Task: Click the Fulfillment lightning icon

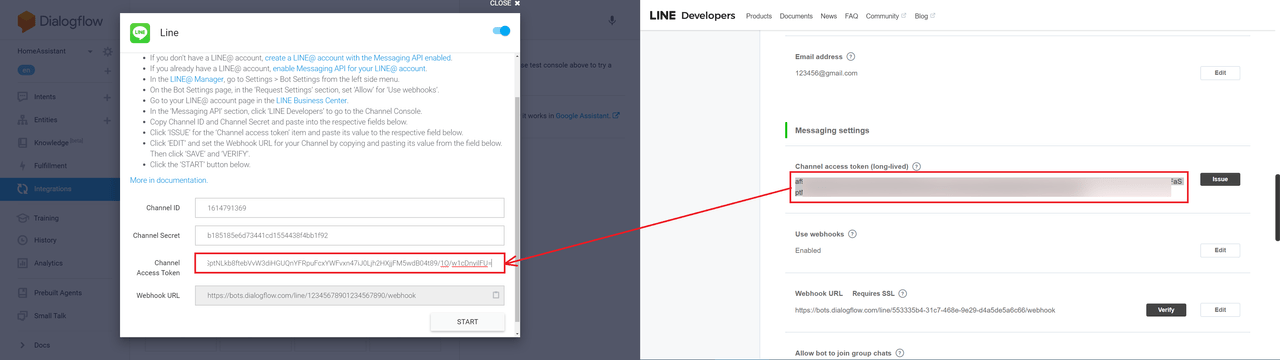Action: [x=23, y=165]
